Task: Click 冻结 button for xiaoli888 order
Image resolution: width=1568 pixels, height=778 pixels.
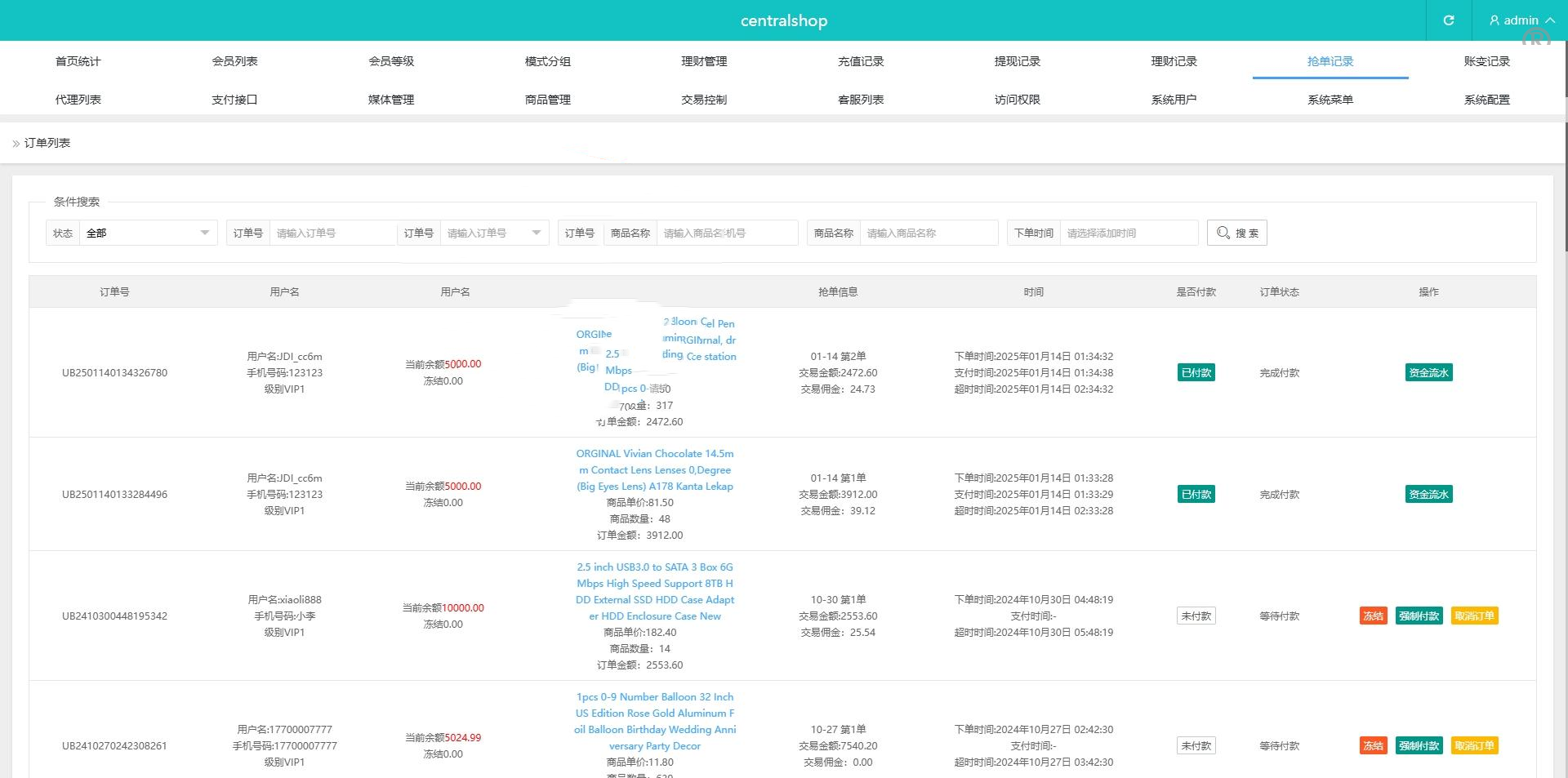Action: pos(1373,616)
